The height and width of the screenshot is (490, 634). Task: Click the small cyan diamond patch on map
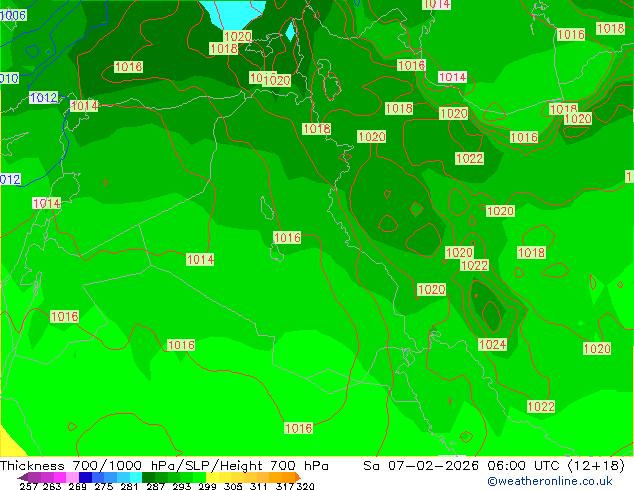click(290, 31)
